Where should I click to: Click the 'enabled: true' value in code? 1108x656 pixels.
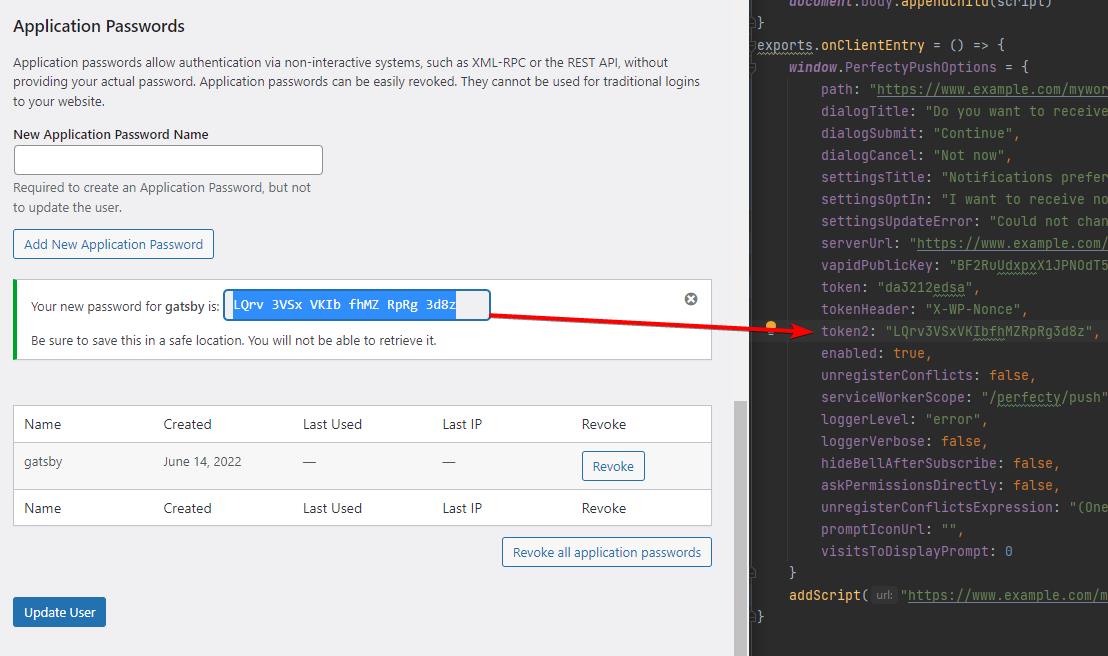coord(911,353)
